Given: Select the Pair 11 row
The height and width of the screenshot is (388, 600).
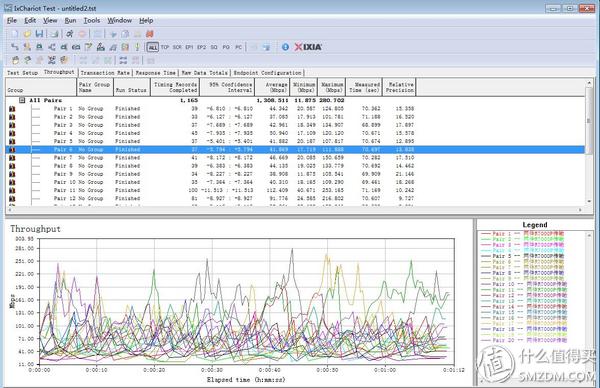Looking at the screenshot, I should click(295, 190).
